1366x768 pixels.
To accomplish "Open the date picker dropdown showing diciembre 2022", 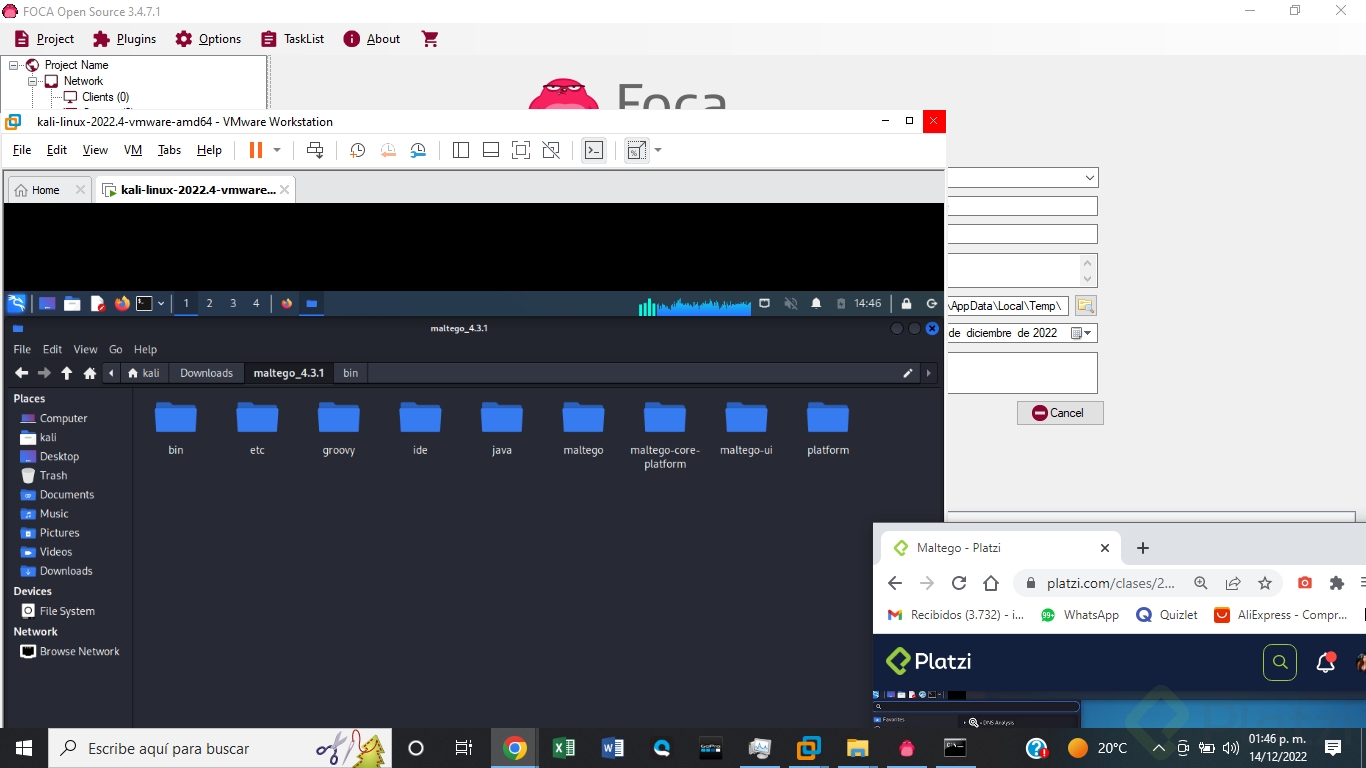I will click(x=1082, y=333).
